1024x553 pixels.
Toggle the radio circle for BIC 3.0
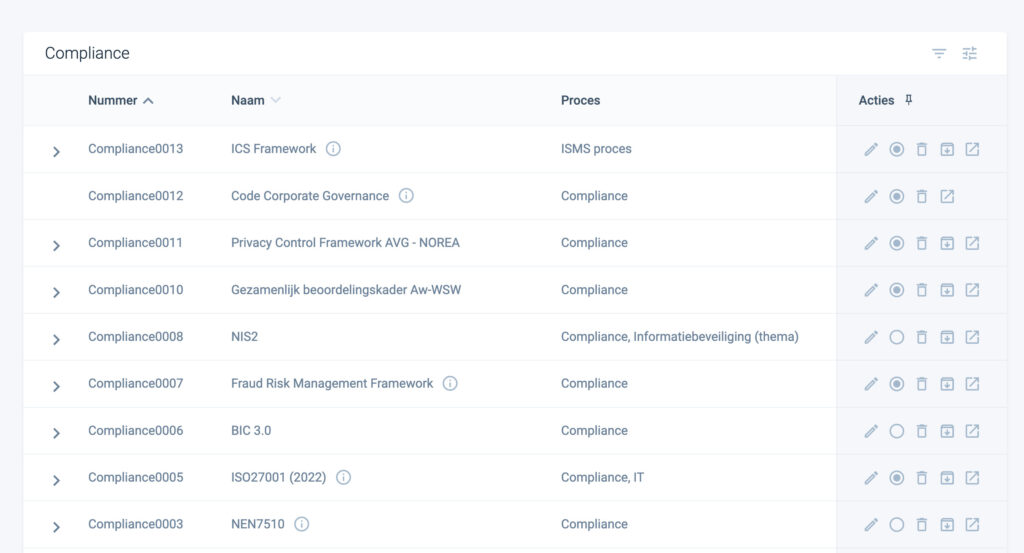click(x=897, y=431)
